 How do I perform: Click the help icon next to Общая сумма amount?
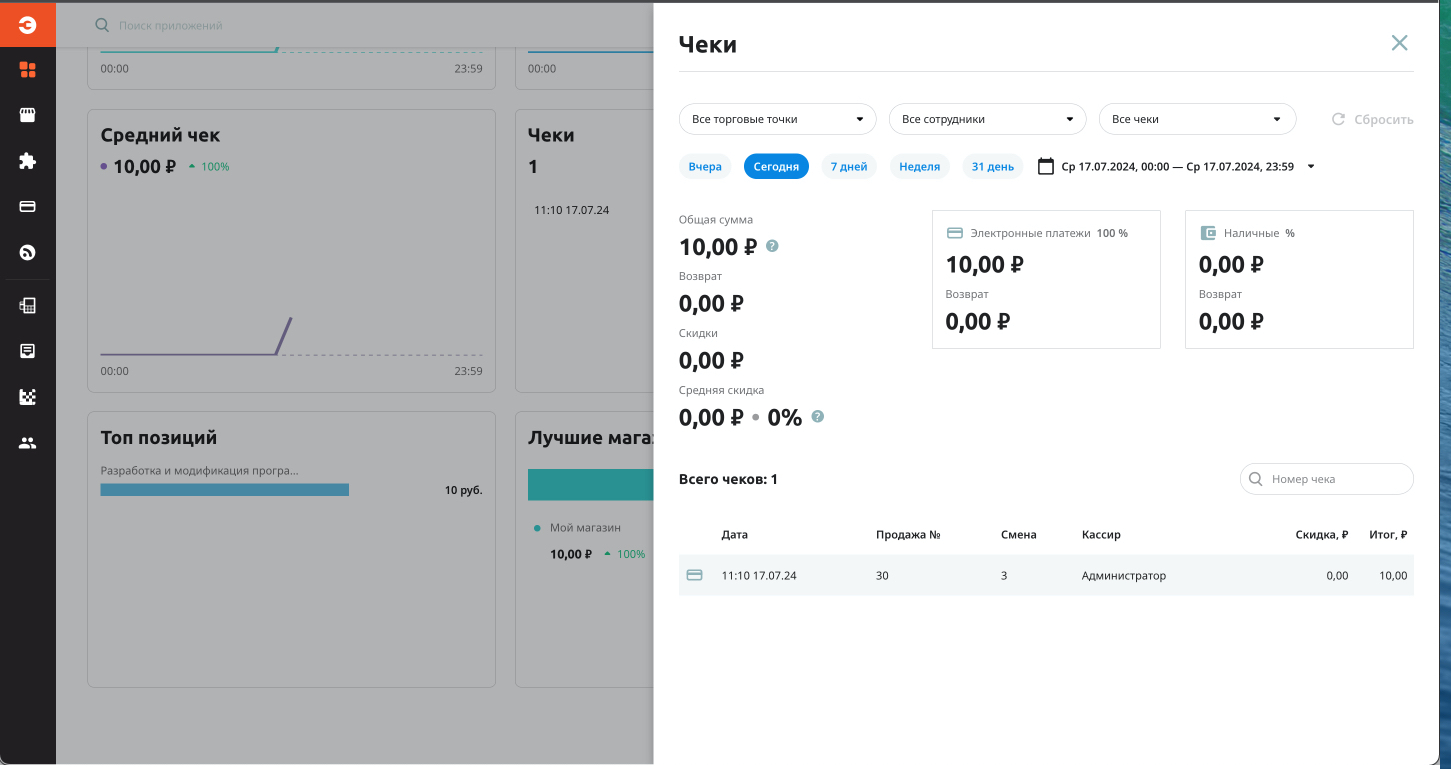pos(772,246)
